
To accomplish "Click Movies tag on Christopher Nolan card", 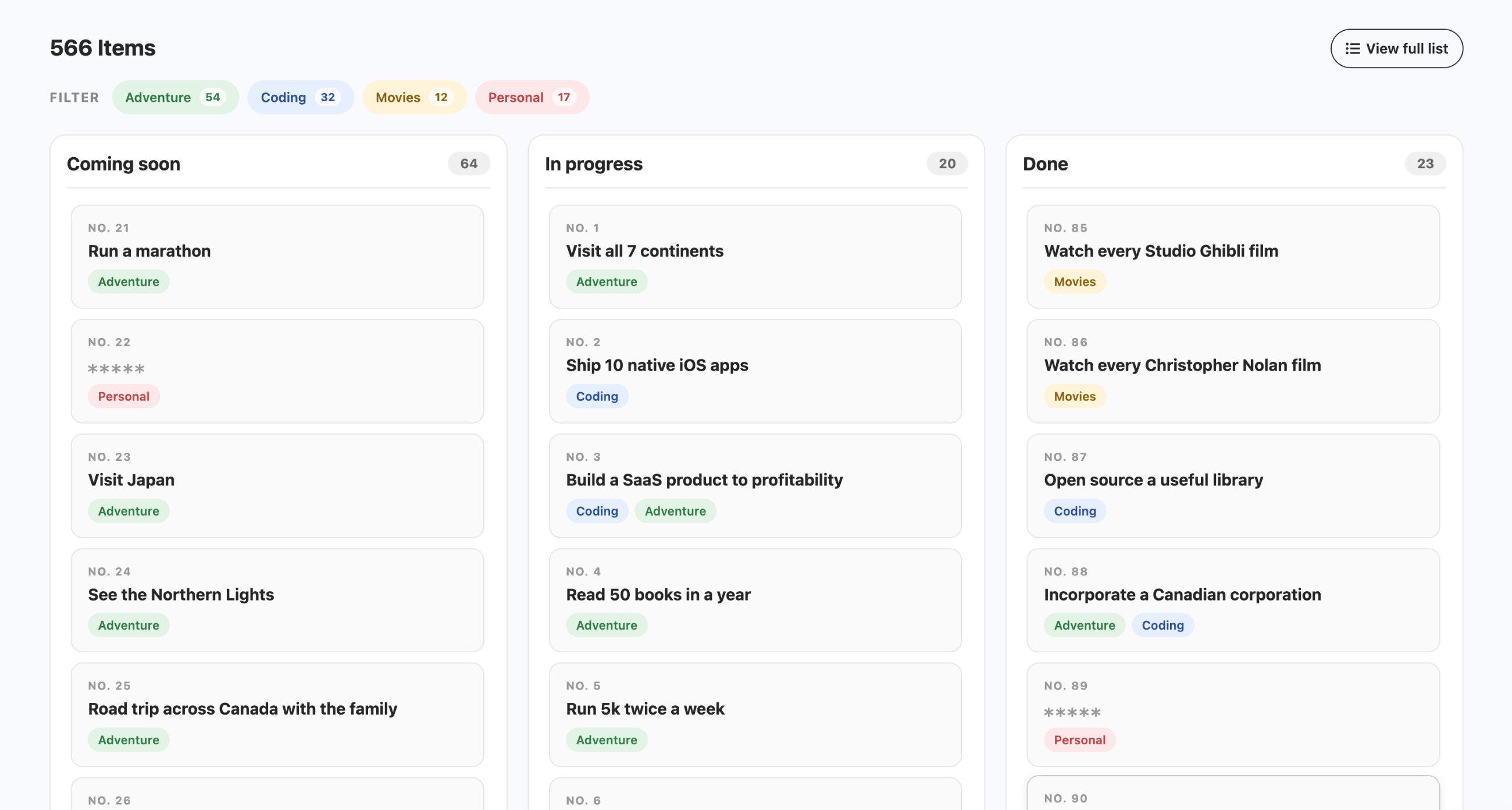I will point(1075,396).
